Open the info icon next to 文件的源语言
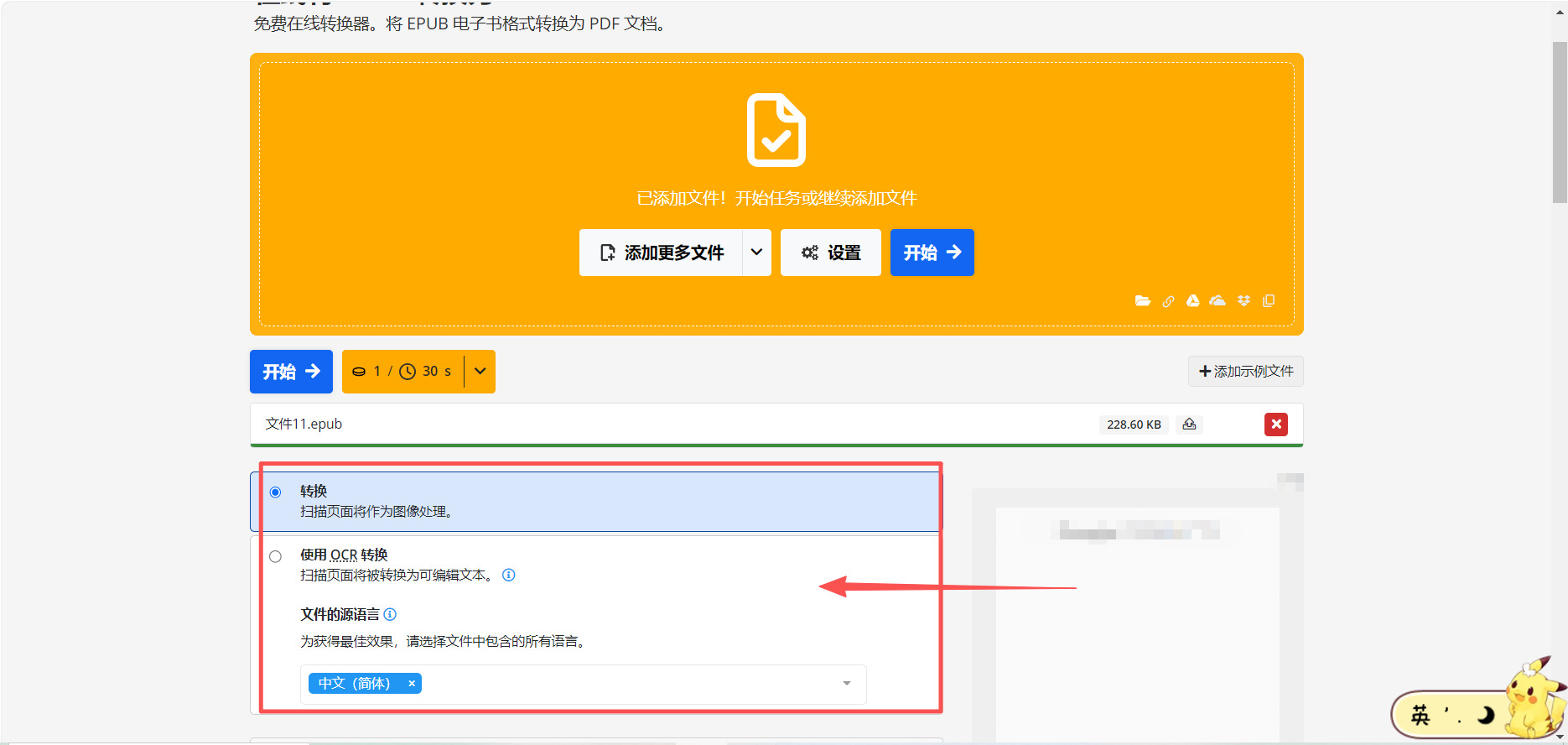This screenshot has width=1568, height=745. click(x=390, y=614)
